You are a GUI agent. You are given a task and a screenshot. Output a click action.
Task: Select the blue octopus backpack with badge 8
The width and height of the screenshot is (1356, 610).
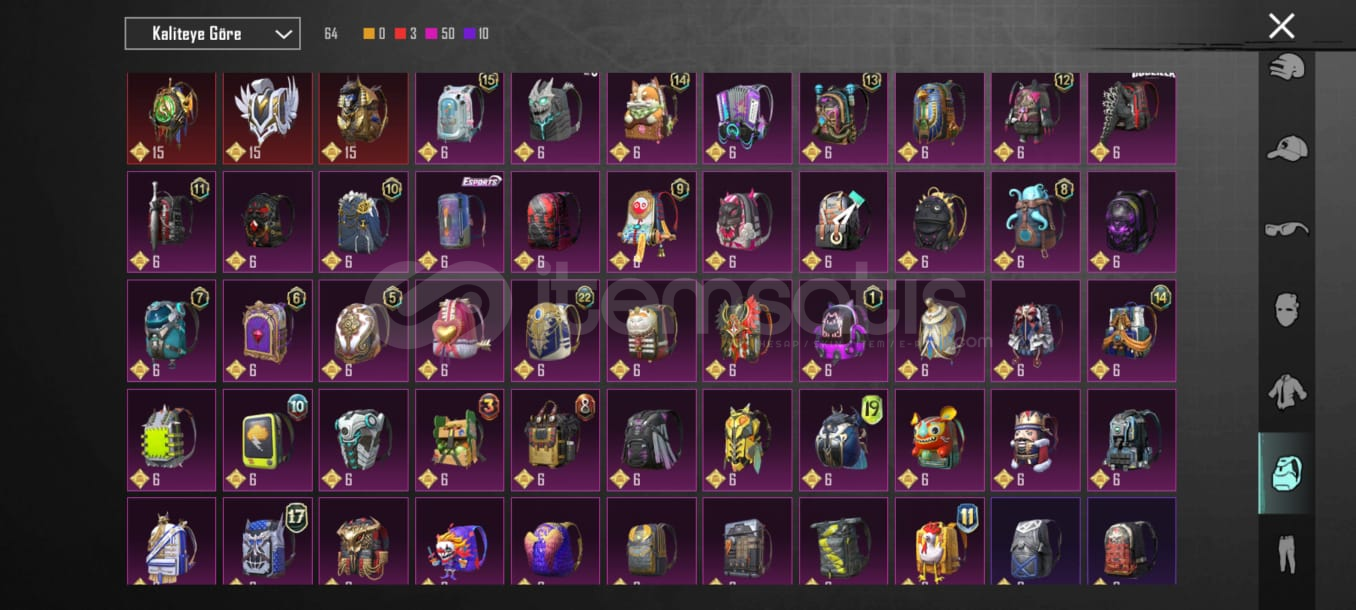(1035, 221)
